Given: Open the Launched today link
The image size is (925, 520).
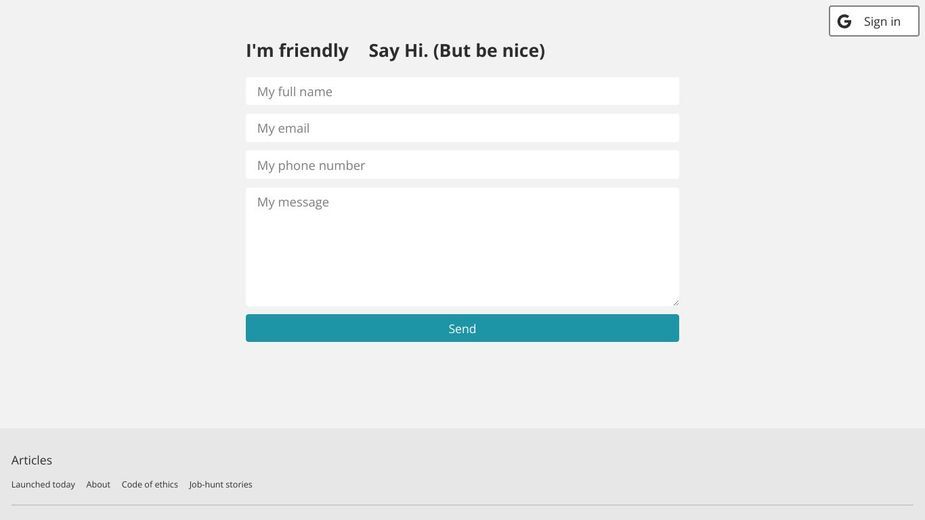Looking at the screenshot, I should tap(43, 485).
